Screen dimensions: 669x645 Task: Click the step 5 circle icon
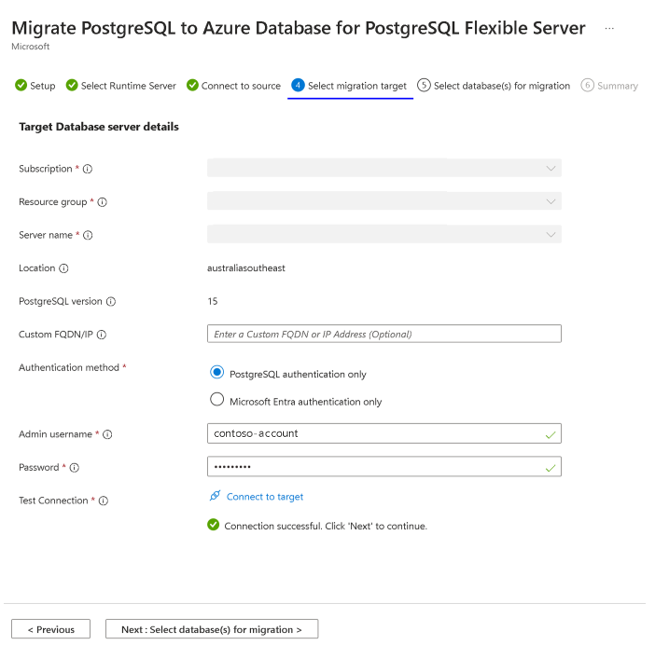pos(424,85)
